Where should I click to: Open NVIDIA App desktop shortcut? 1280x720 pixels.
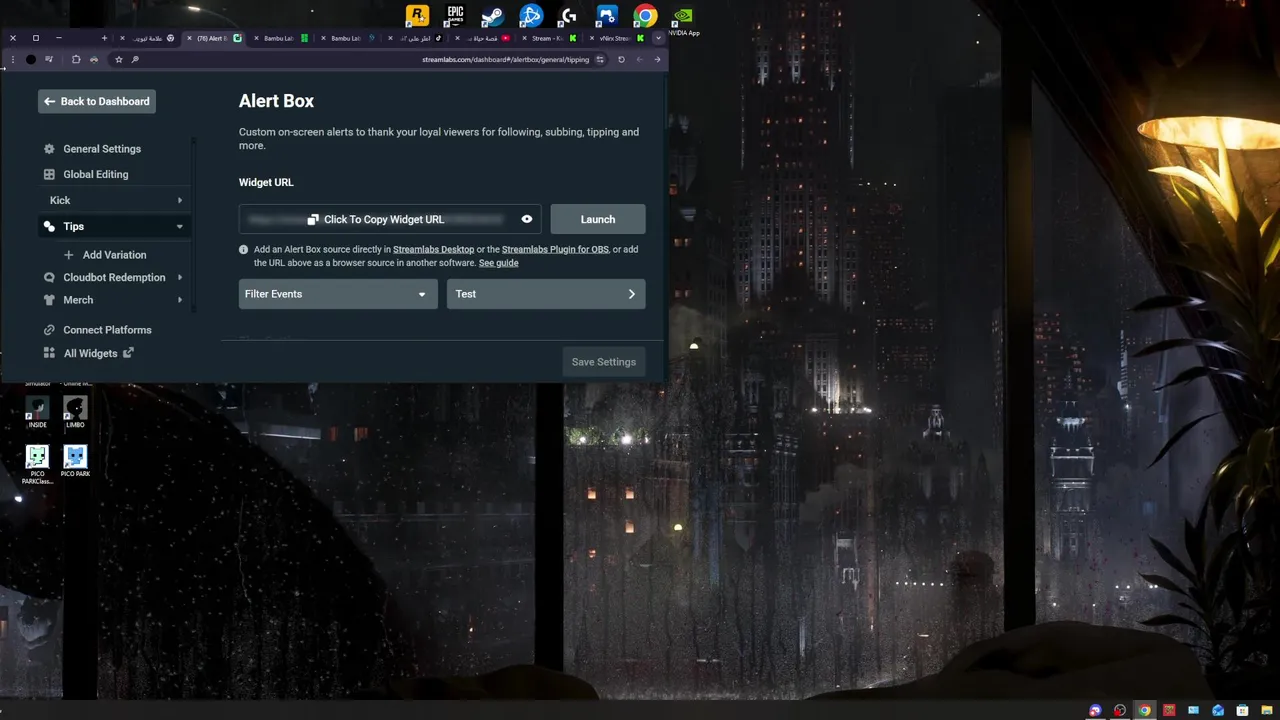tap(683, 20)
